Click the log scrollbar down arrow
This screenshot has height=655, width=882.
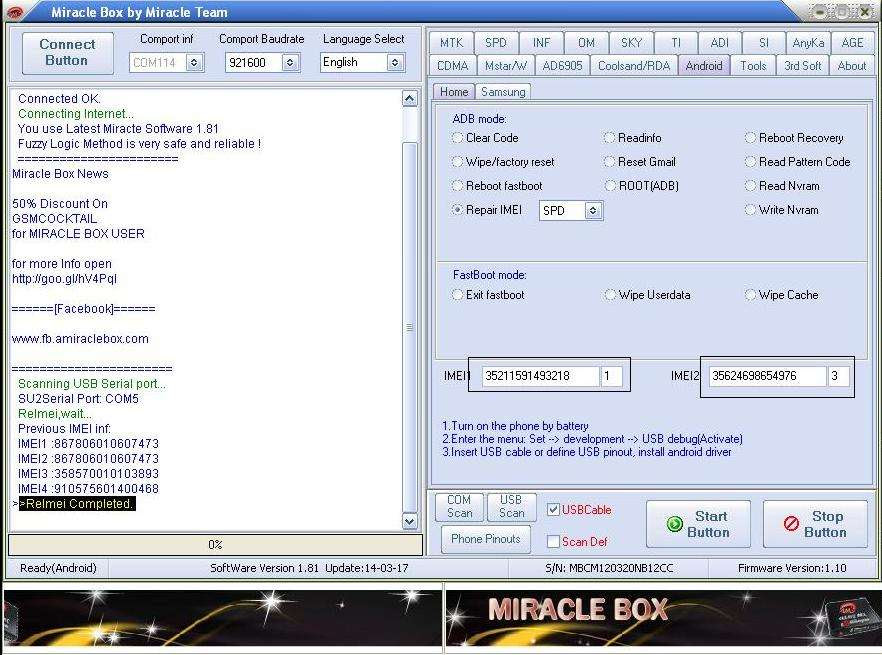point(410,521)
